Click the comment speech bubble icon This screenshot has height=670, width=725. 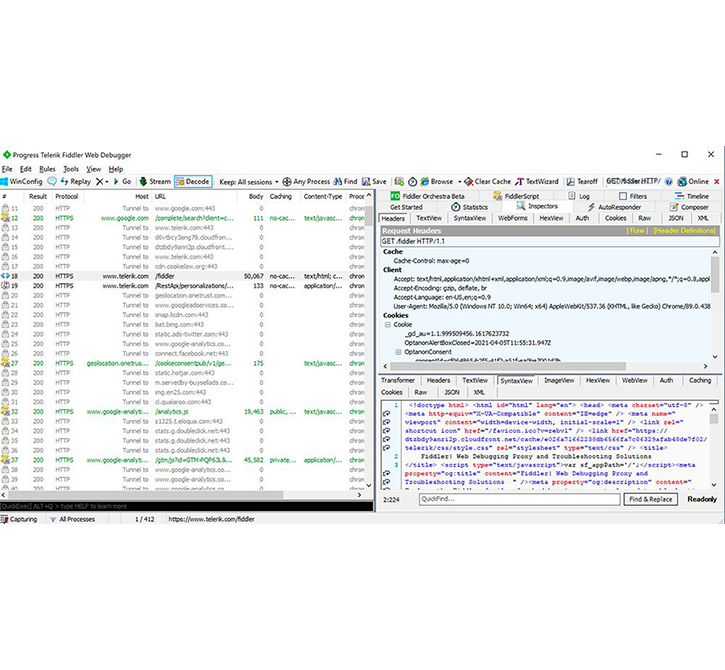coord(52,182)
